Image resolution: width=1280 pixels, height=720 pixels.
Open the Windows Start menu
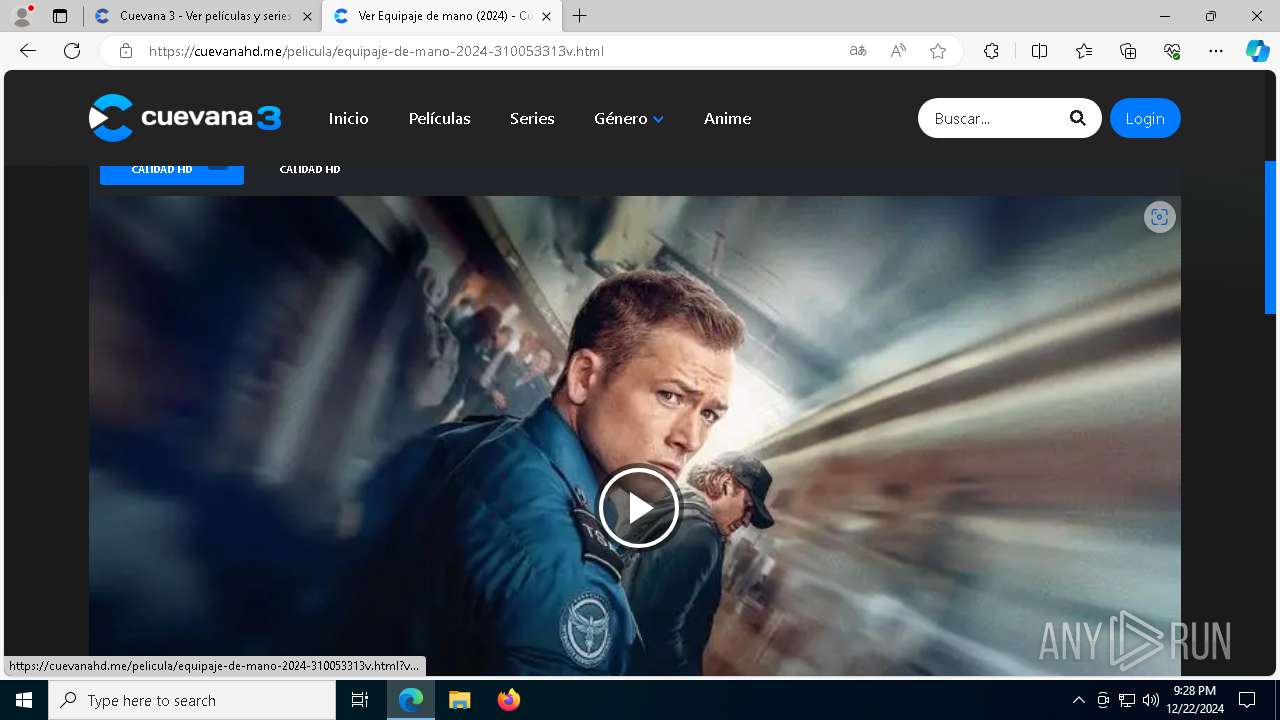(24, 700)
